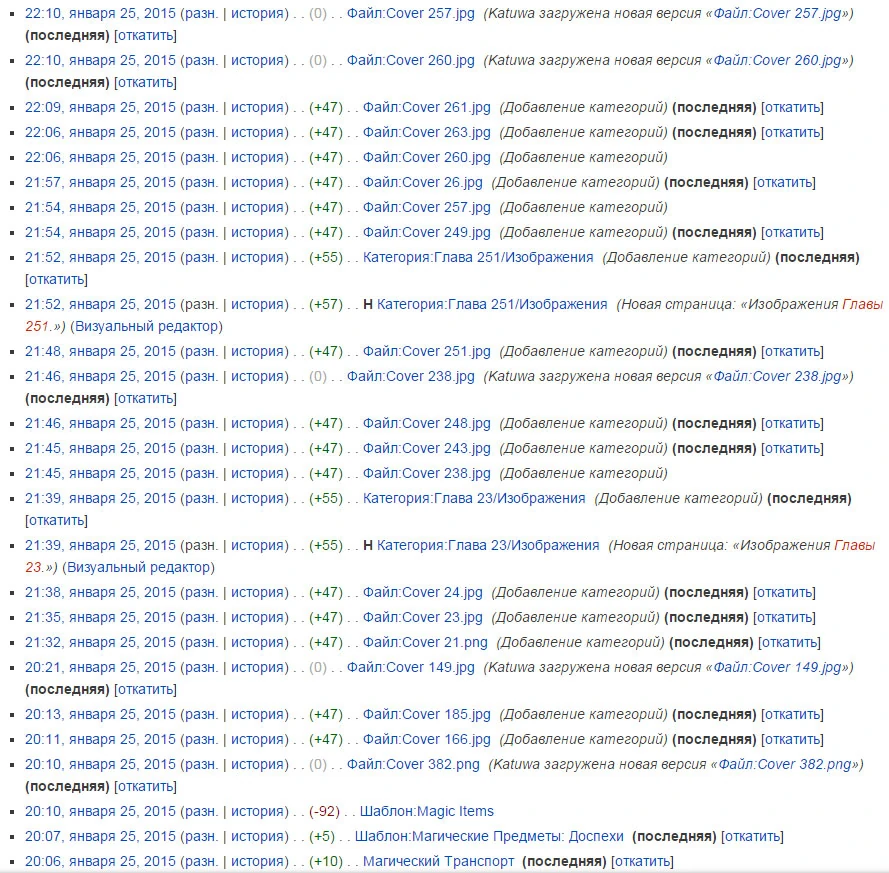889x873 pixels.
Task: Open the 21:52 new page link, Категория:Глава 251/Изображения
Action: (x=492, y=304)
